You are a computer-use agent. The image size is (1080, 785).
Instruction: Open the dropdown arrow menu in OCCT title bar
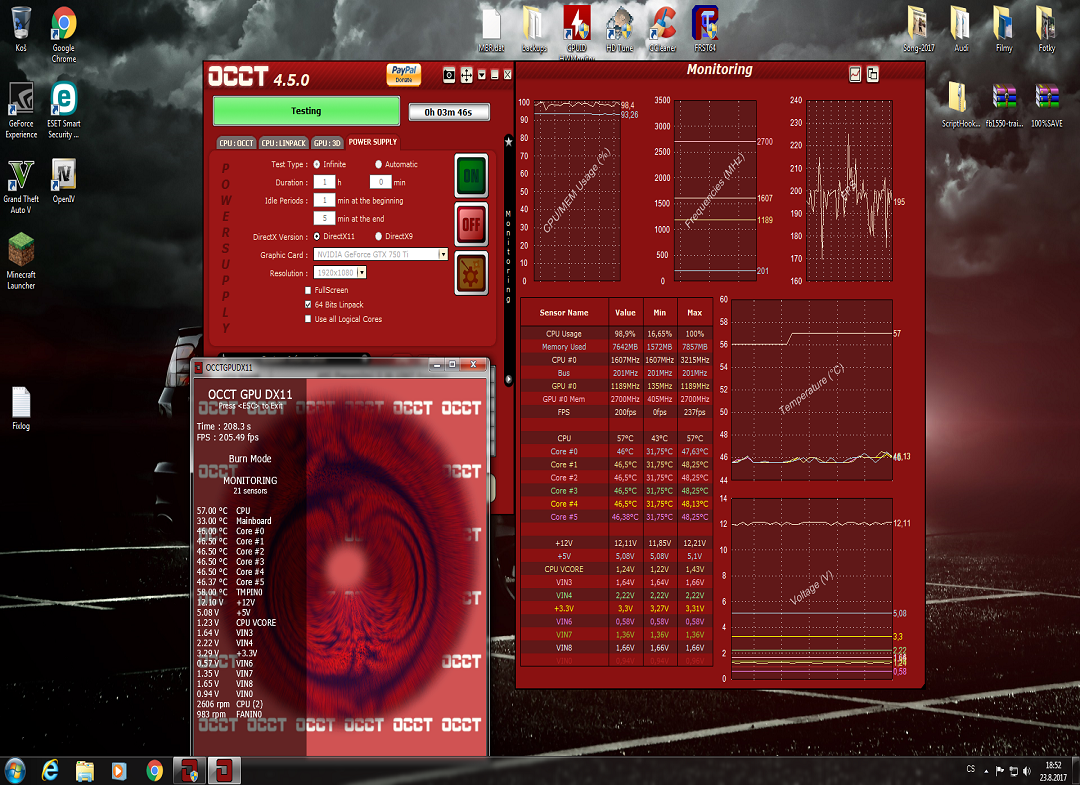click(482, 75)
